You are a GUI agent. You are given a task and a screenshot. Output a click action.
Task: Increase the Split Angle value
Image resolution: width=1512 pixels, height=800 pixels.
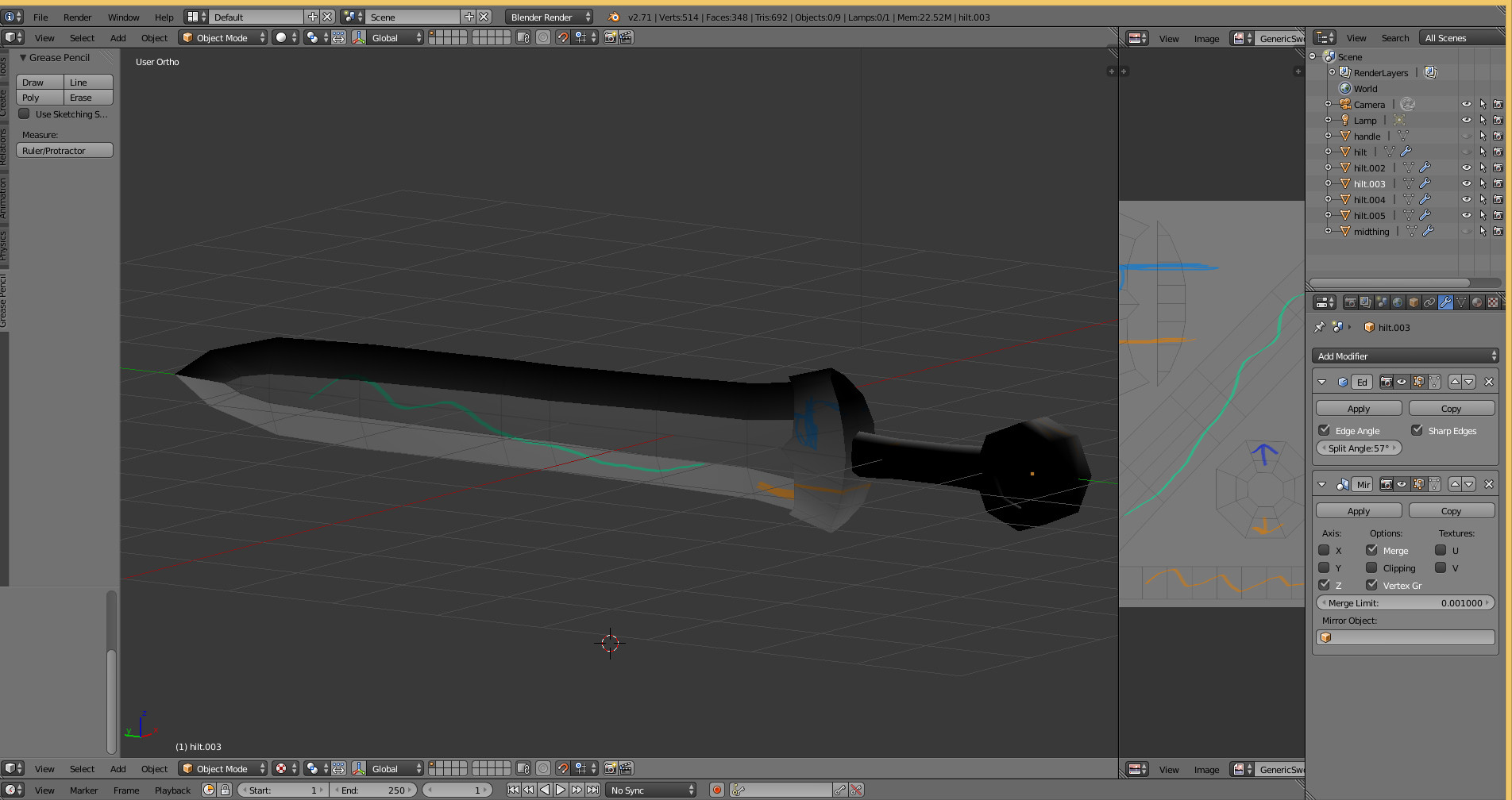coord(1395,448)
